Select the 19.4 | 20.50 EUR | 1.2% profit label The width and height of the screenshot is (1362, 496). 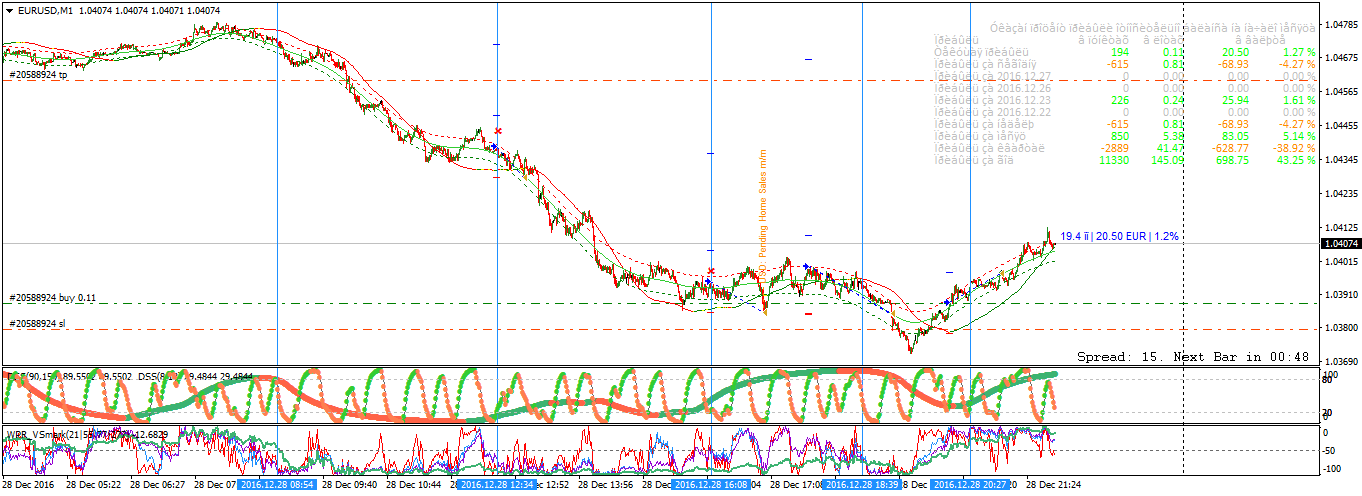pyautogui.click(x=1120, y=236)
